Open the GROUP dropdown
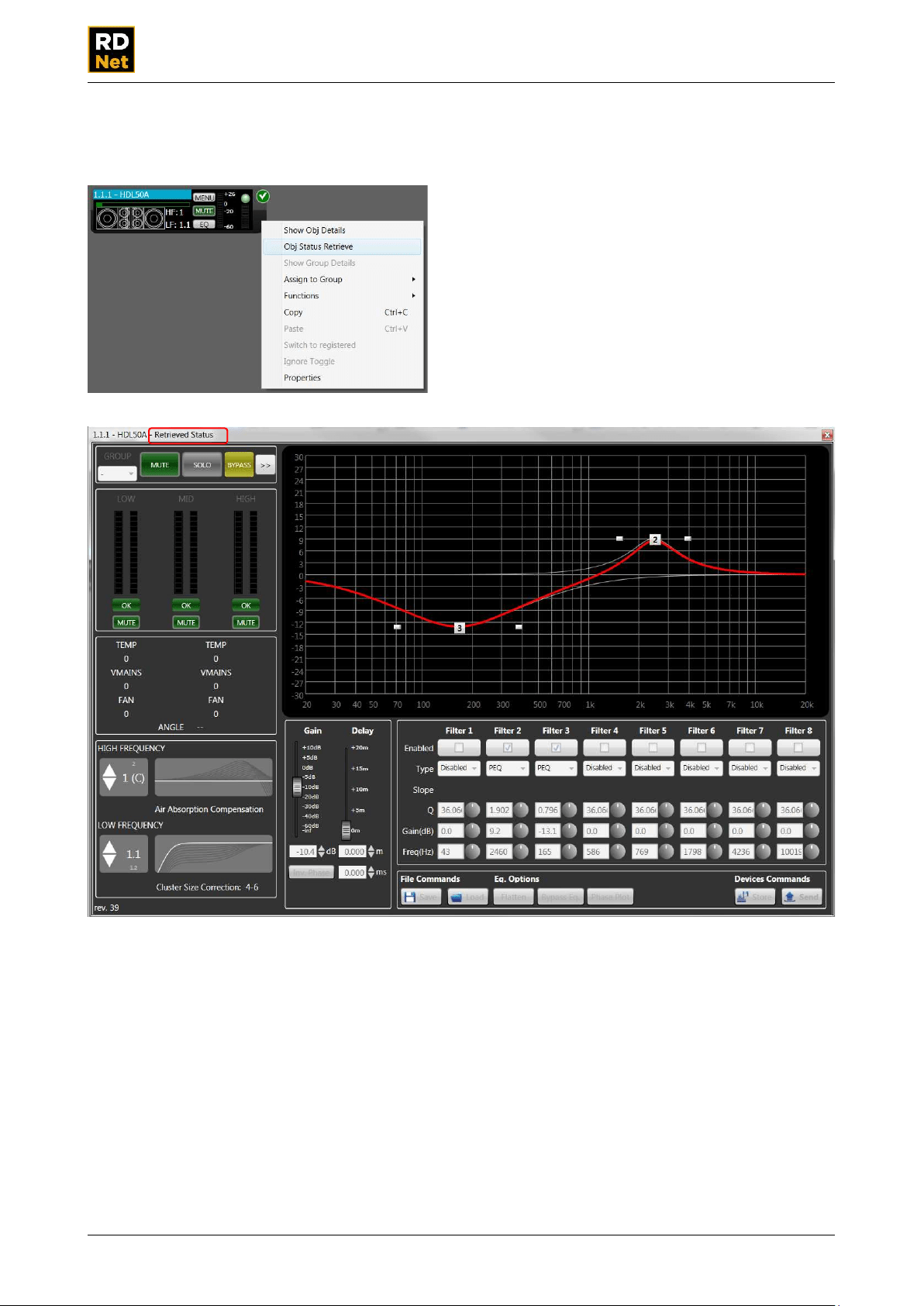The image size is (924, 1306). 117,473
